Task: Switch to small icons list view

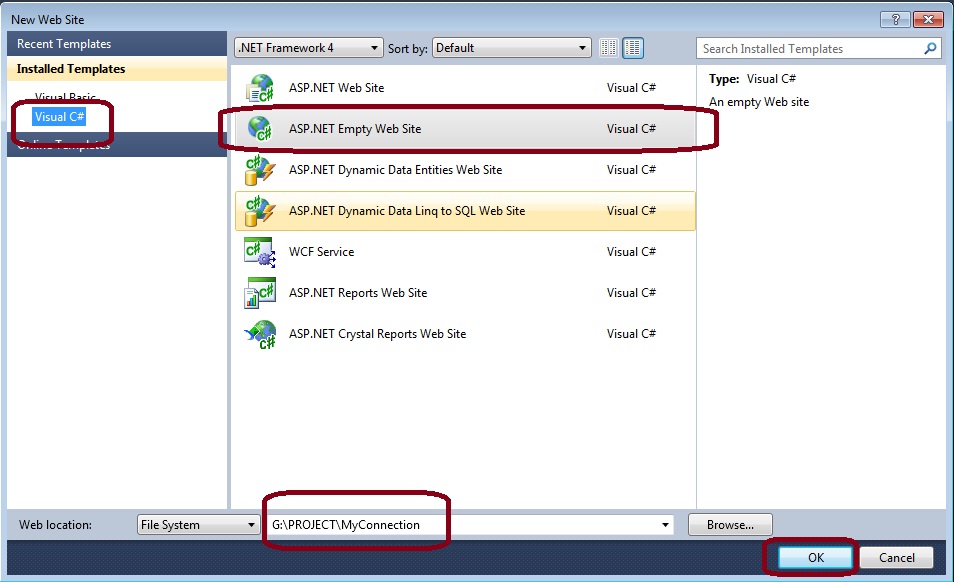Action: (x=609, y=48)
